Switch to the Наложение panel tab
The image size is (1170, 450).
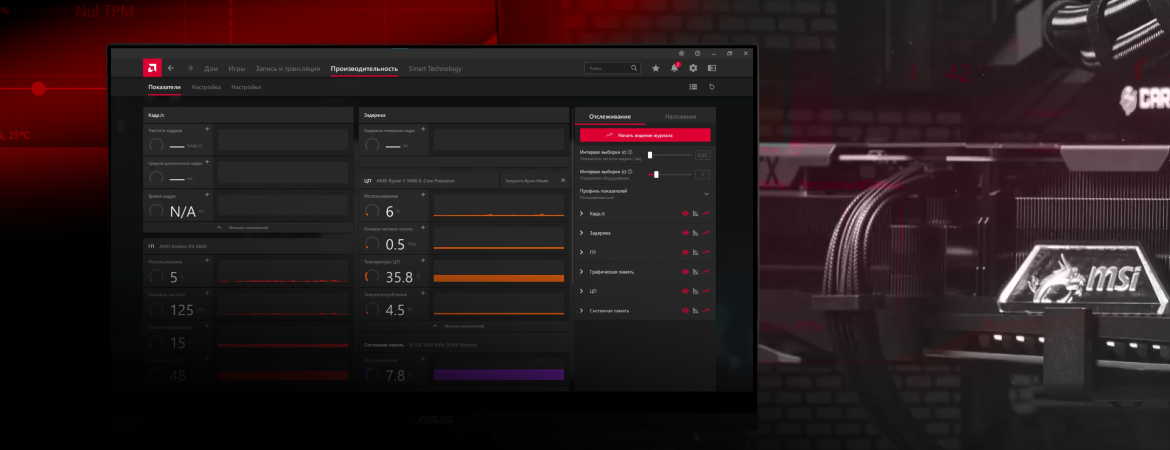pyautogui.click(x=681, y=116)
